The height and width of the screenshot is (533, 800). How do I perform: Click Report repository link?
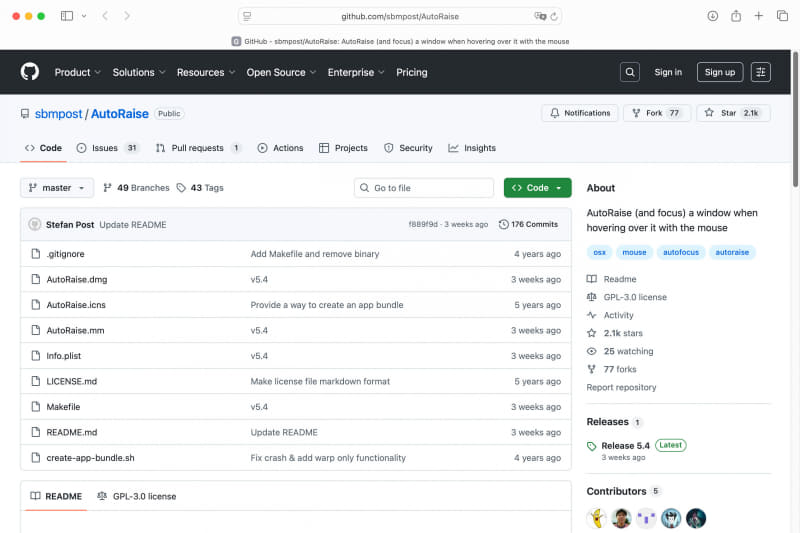pos(621,387)
